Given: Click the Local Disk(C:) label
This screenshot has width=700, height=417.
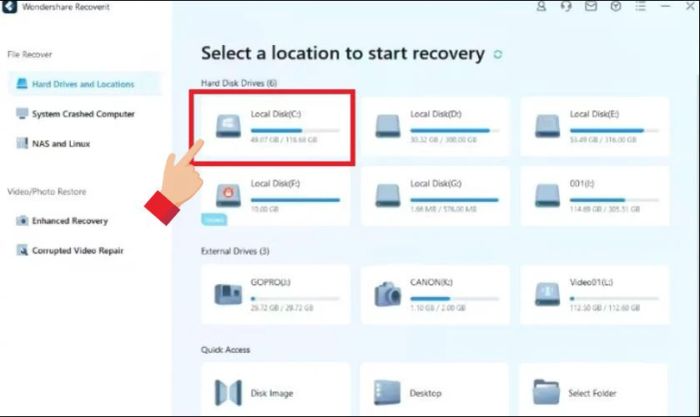Looking at the screenshot, I should 276,114.
